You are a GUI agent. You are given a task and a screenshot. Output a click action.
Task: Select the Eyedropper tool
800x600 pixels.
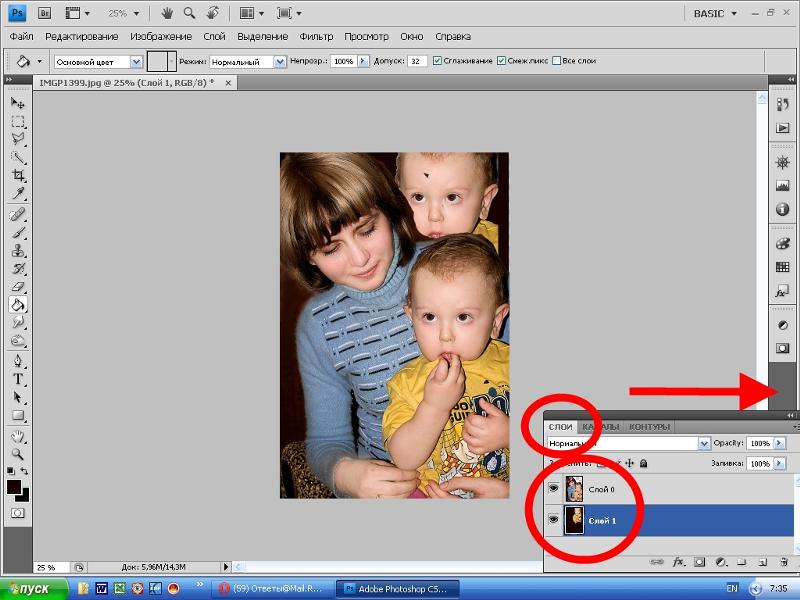coord(18,193)
